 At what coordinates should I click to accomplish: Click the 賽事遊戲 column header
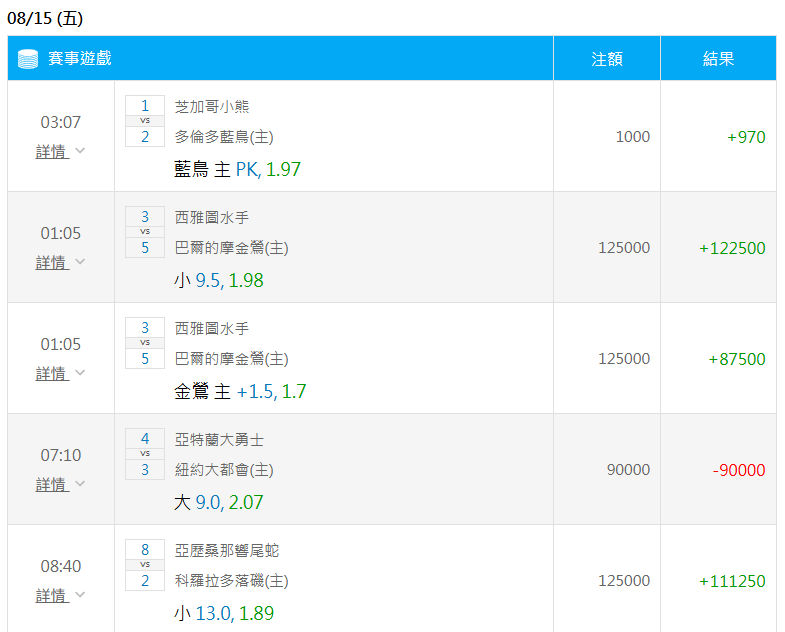pyautogui.click(x=80, y=59)
